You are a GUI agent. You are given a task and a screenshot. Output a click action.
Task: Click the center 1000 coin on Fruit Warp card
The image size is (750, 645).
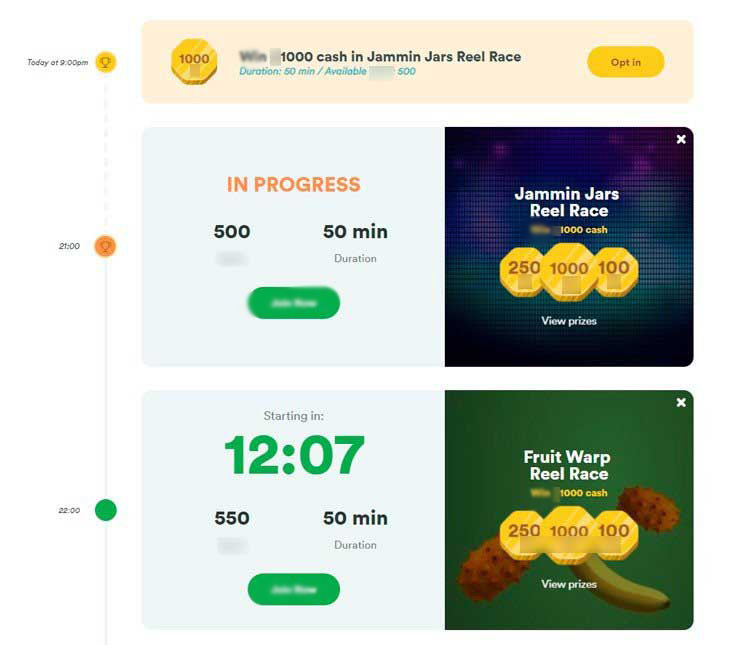click(569, 534)
